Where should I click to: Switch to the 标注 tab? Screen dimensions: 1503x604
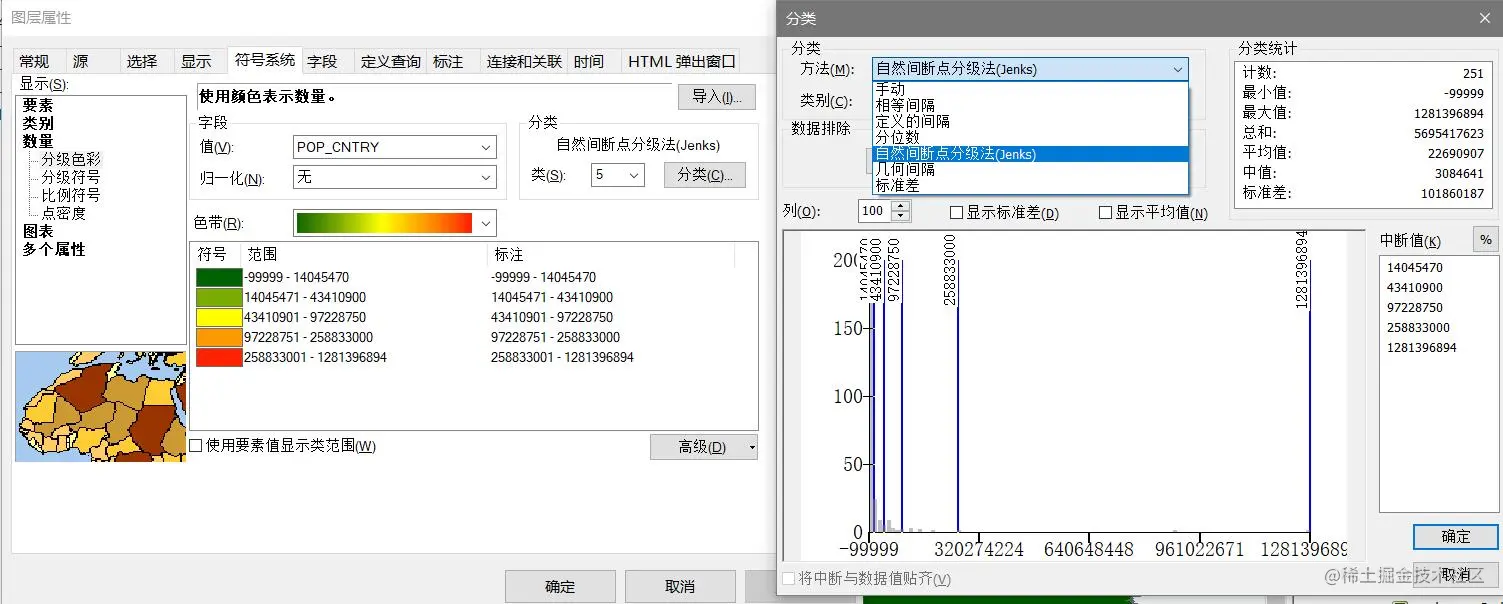[x=448, y=61]
